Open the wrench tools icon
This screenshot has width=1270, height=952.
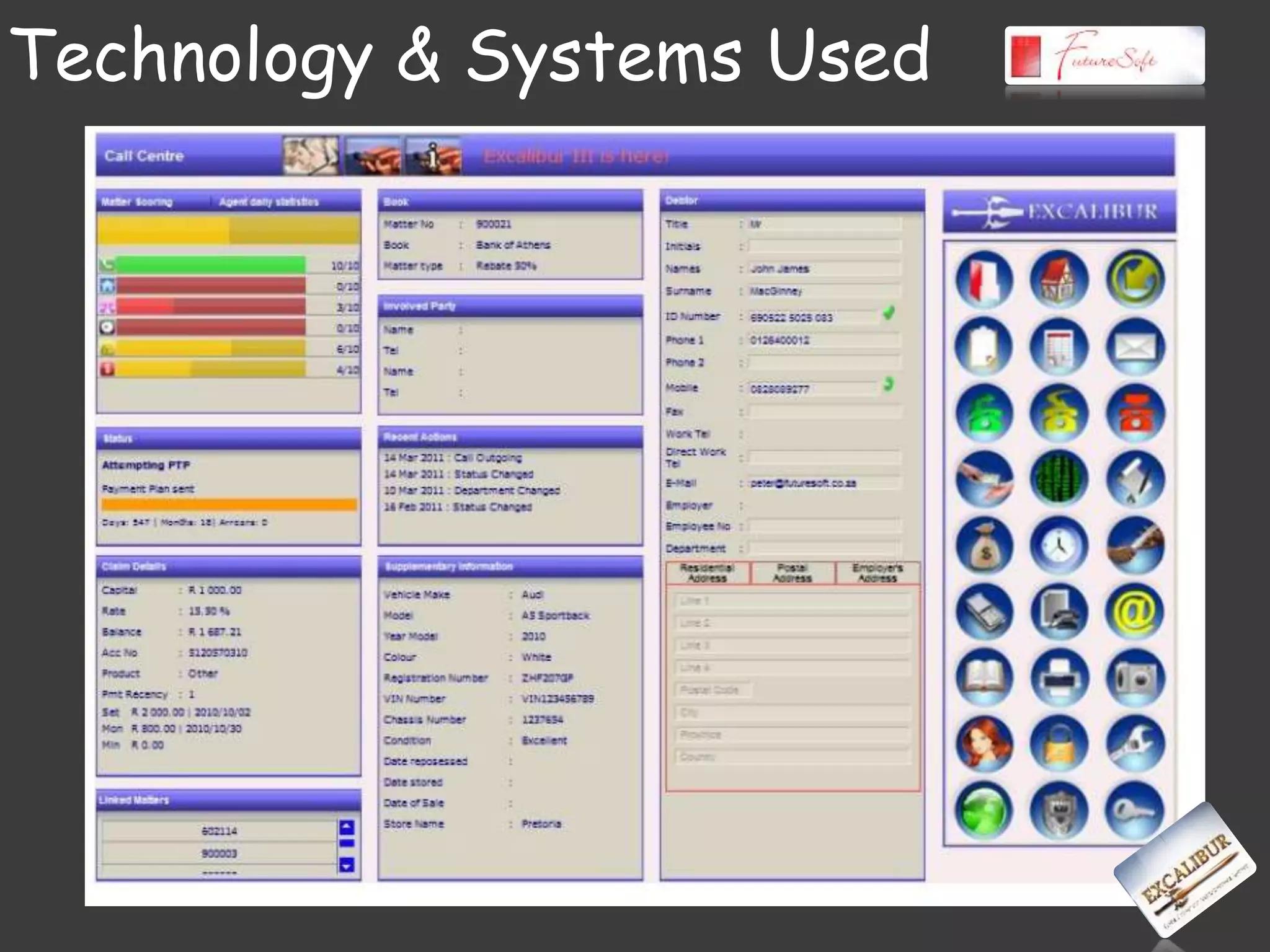(x=1135, y=744)
